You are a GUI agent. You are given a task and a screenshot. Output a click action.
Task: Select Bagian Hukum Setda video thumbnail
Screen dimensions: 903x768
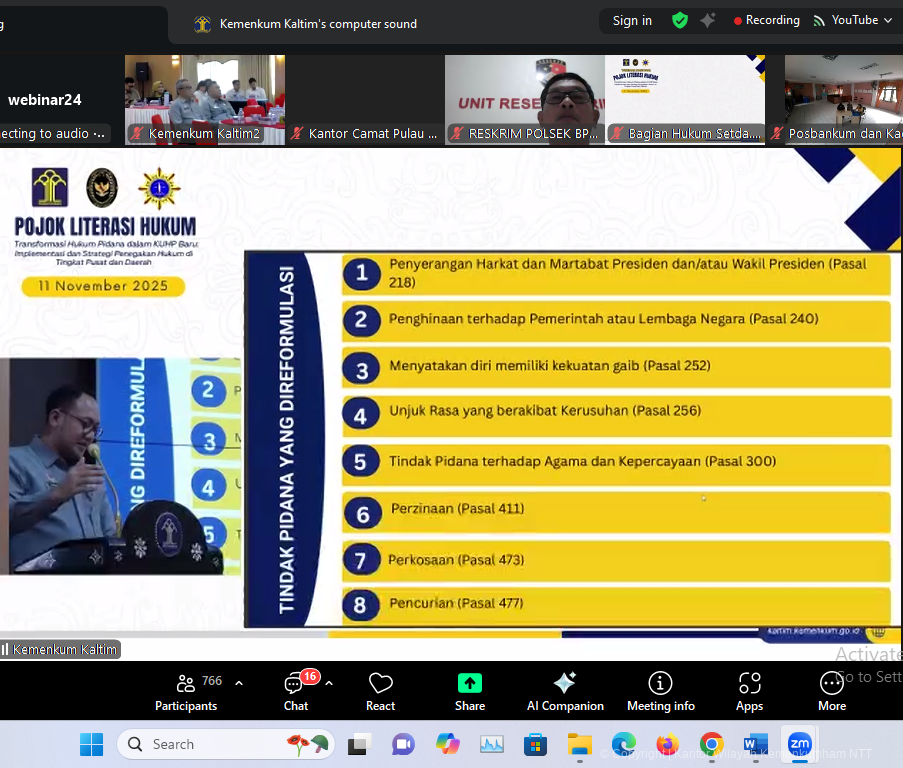click(685, 99)
